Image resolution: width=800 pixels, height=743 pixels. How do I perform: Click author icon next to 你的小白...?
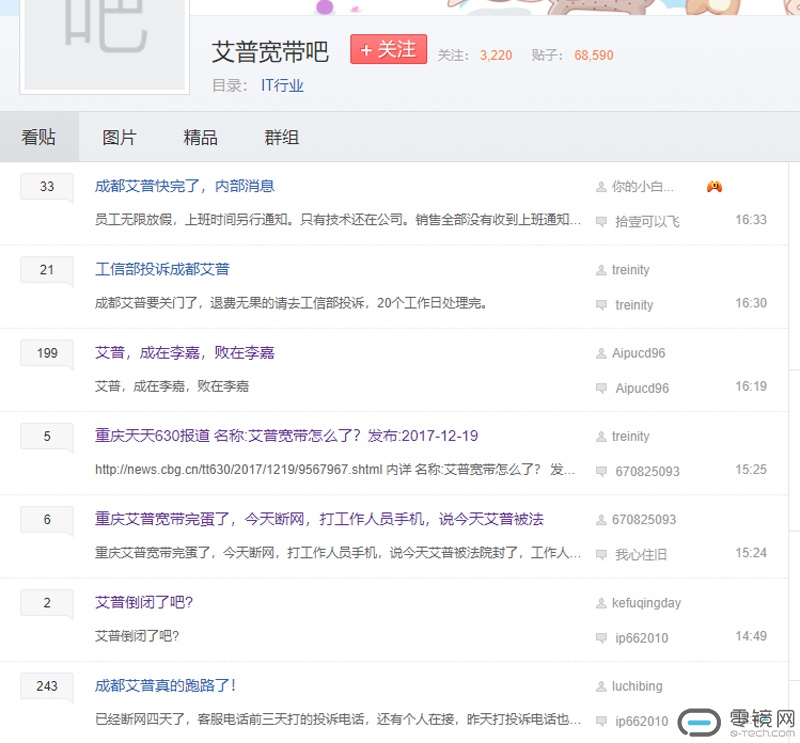tap(601, 187)
